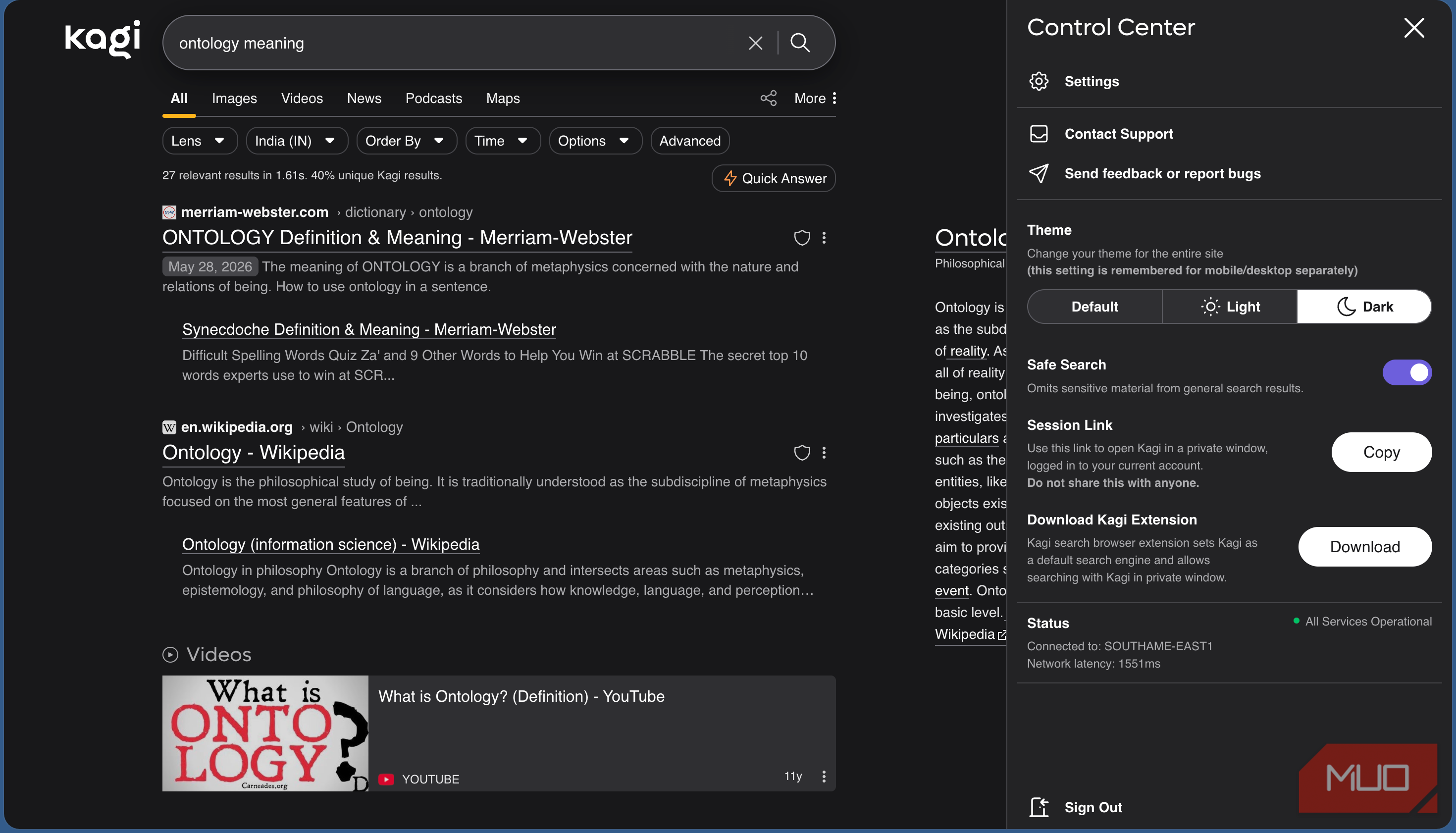Viewport: 1456px width, 833px height.
Task: Expand the Time filter dropdown
Action: point(503,141)
